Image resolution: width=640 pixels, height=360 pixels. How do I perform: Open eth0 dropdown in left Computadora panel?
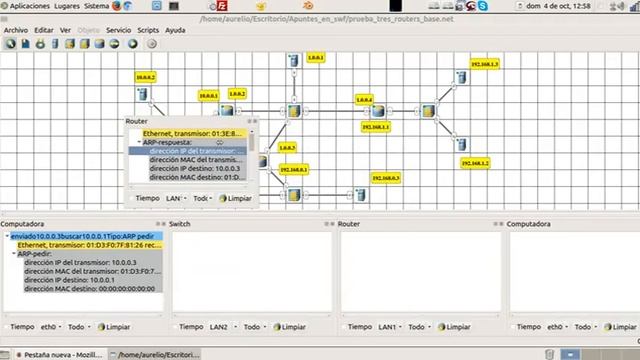coord(51,327)
